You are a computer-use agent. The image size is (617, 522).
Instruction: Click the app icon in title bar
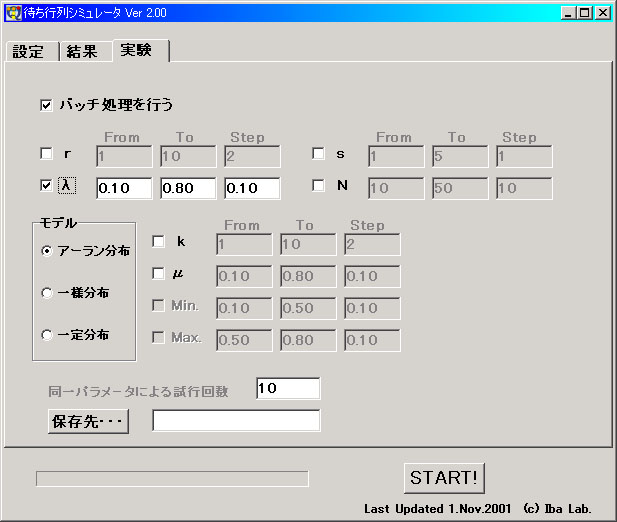[x=13, y=13]
